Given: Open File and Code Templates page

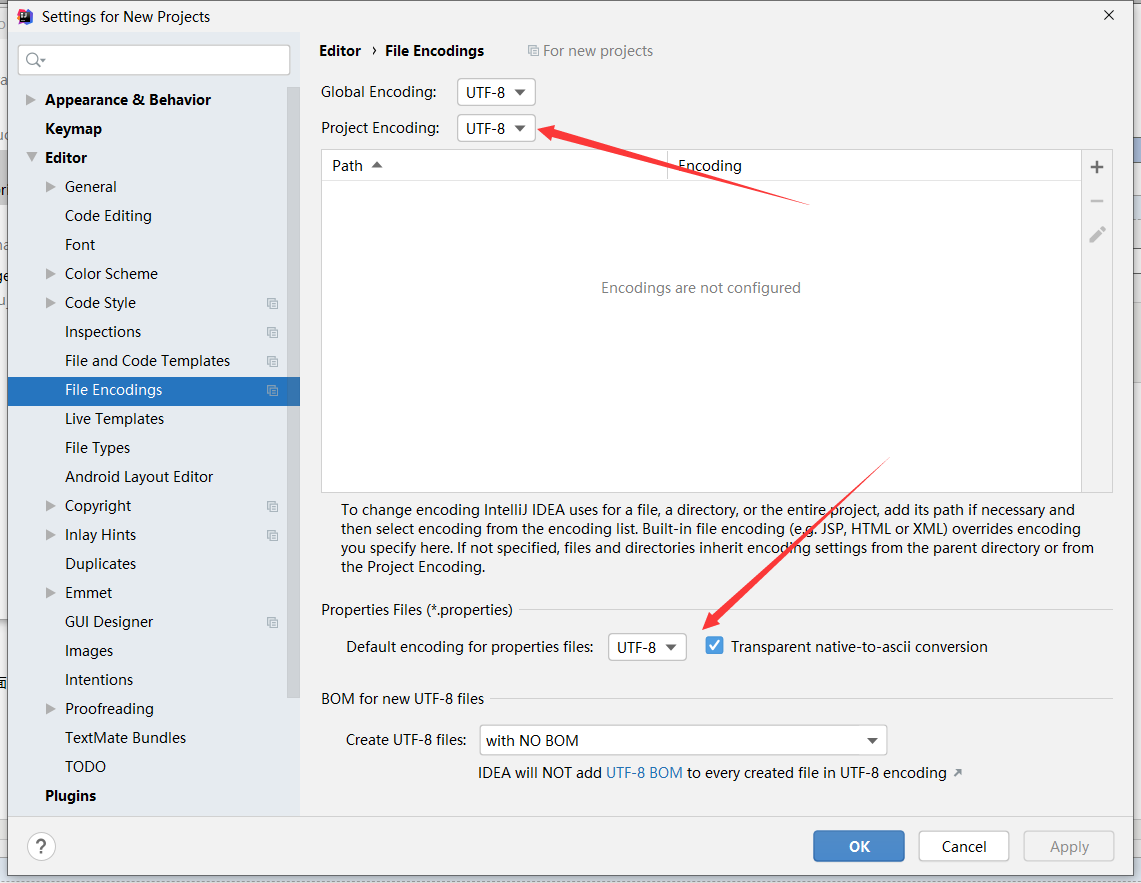Looking at the screenshot, I should pos(147,361).
